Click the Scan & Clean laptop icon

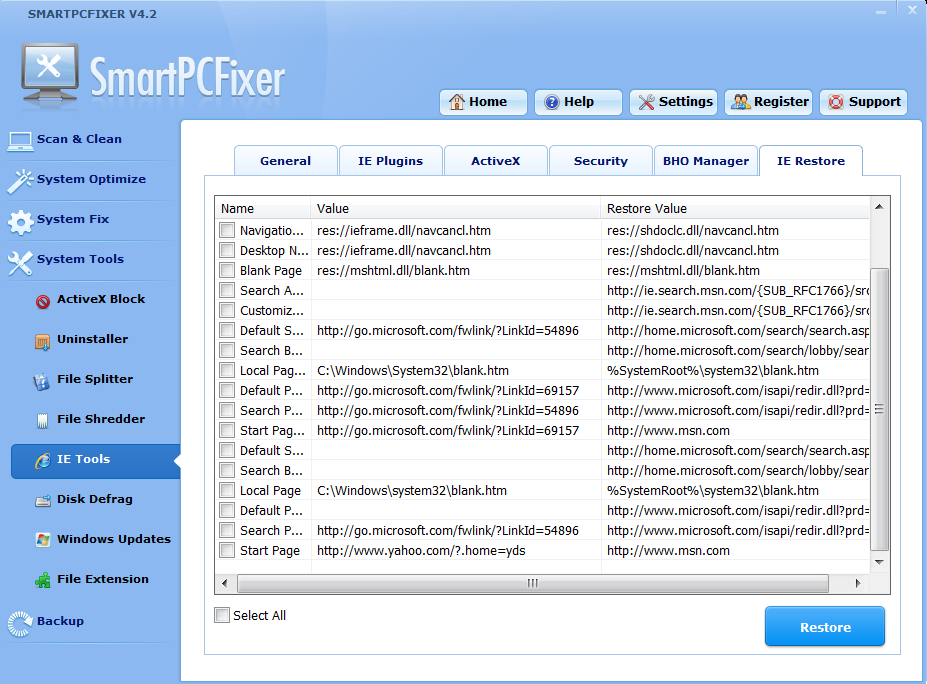point(20,141)
